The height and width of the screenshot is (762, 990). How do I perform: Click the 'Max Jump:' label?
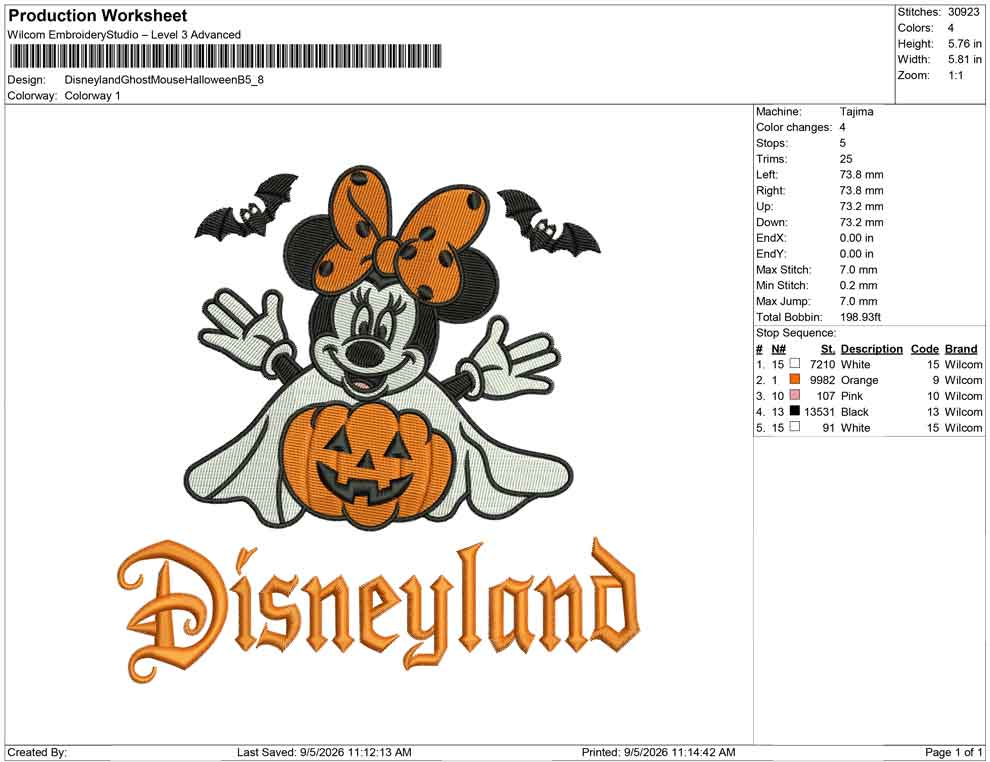pyautogui.click(x=783, y=301)
